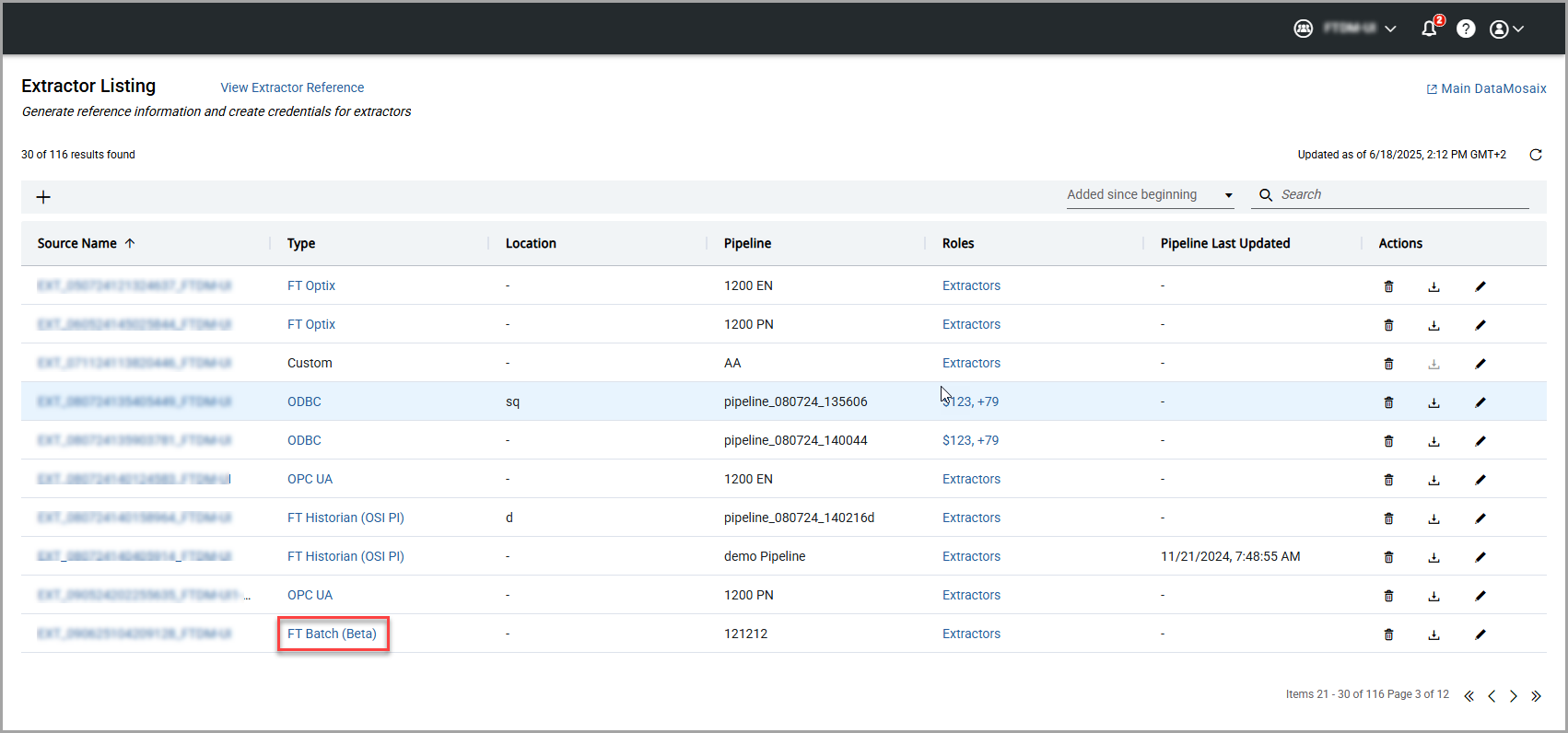Click the plus icon to add extractor

43,197
